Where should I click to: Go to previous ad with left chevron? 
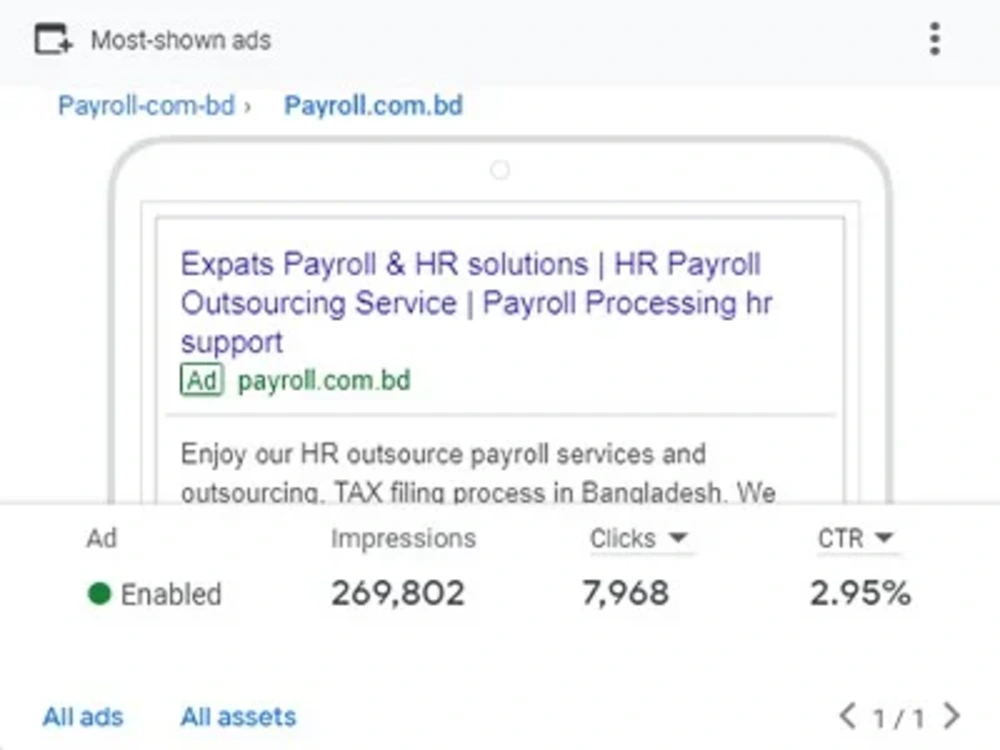[x=847, y=716]
